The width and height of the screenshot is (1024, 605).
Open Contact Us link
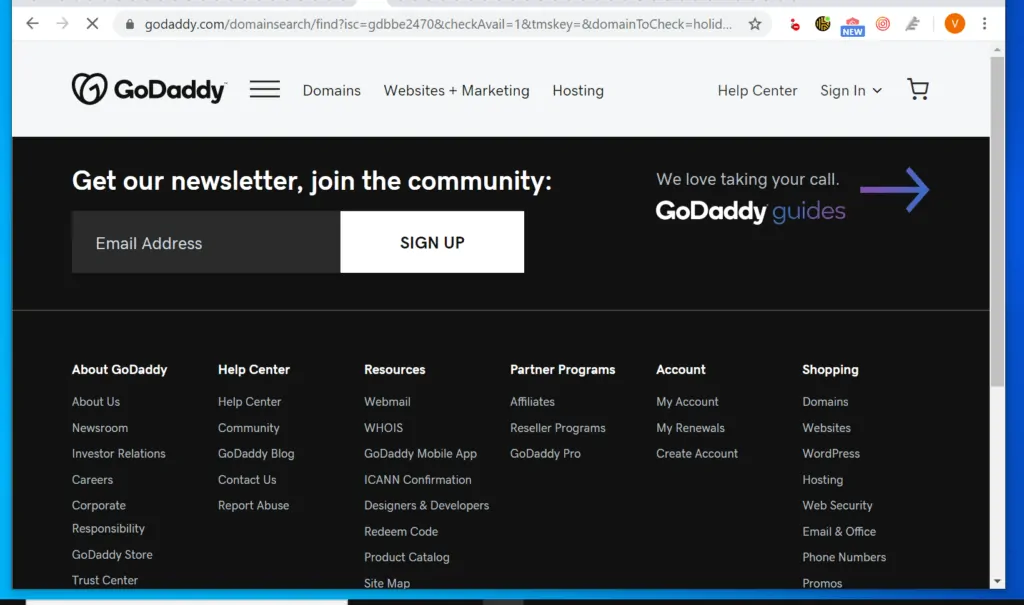click(247, 480)
